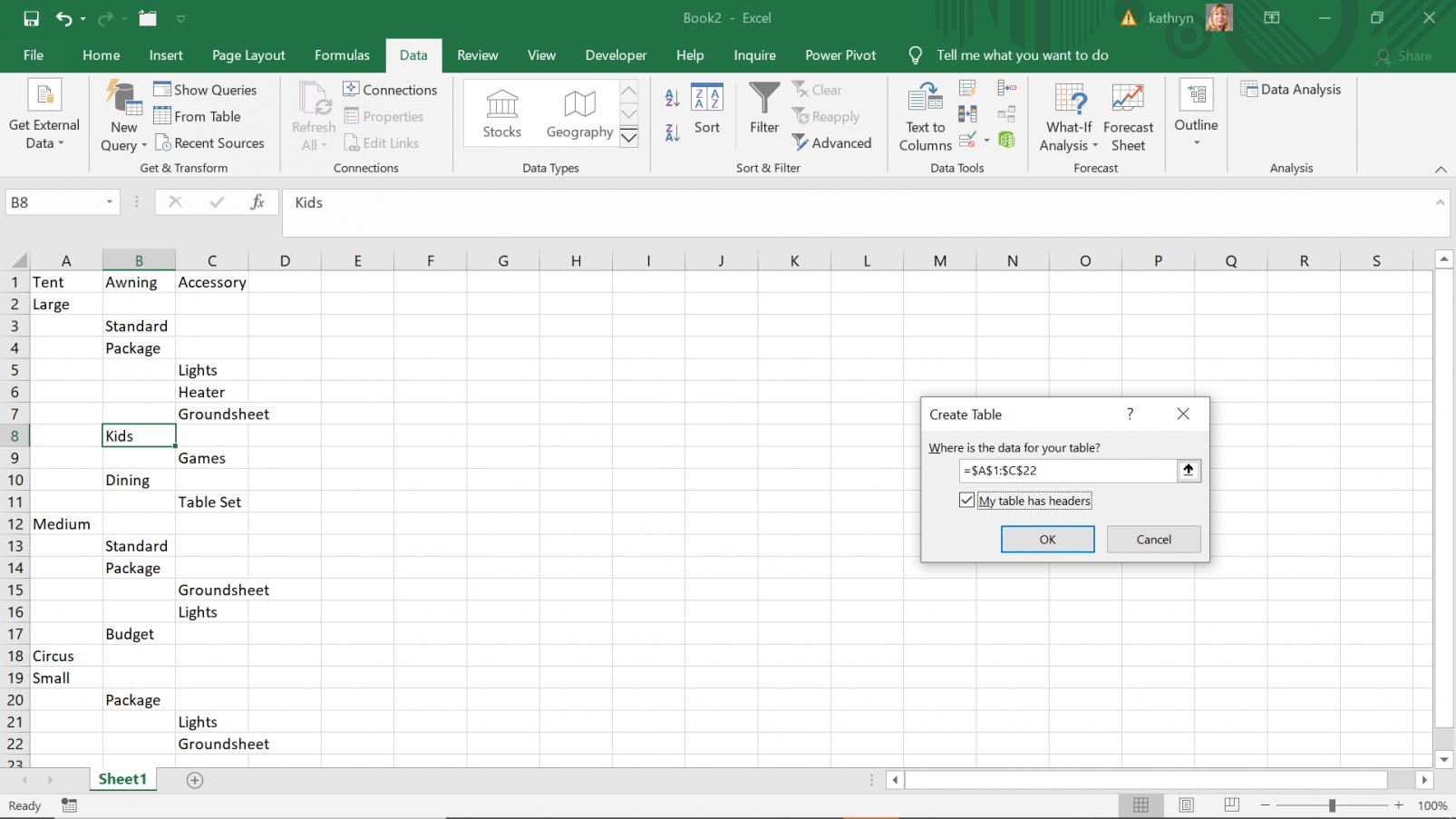1456x819 pixels.
Task: Click Cancel in Create Table dialog
Action: click(1153, 539)
